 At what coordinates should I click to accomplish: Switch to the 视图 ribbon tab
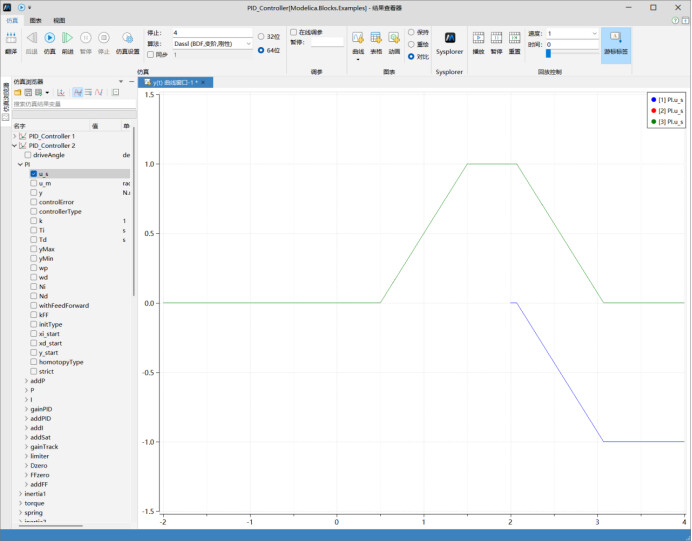tap(59, 20)
